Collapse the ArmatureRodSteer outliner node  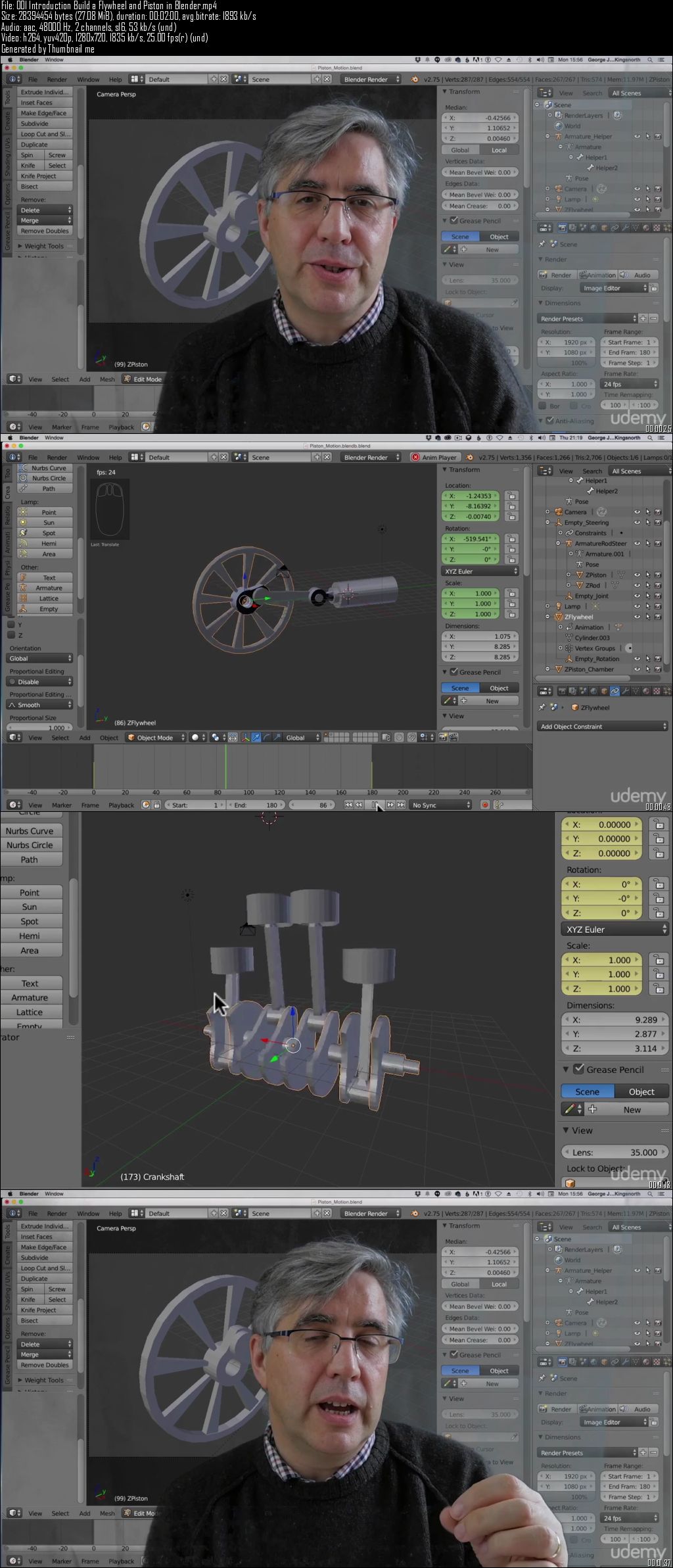coord(559,544)
